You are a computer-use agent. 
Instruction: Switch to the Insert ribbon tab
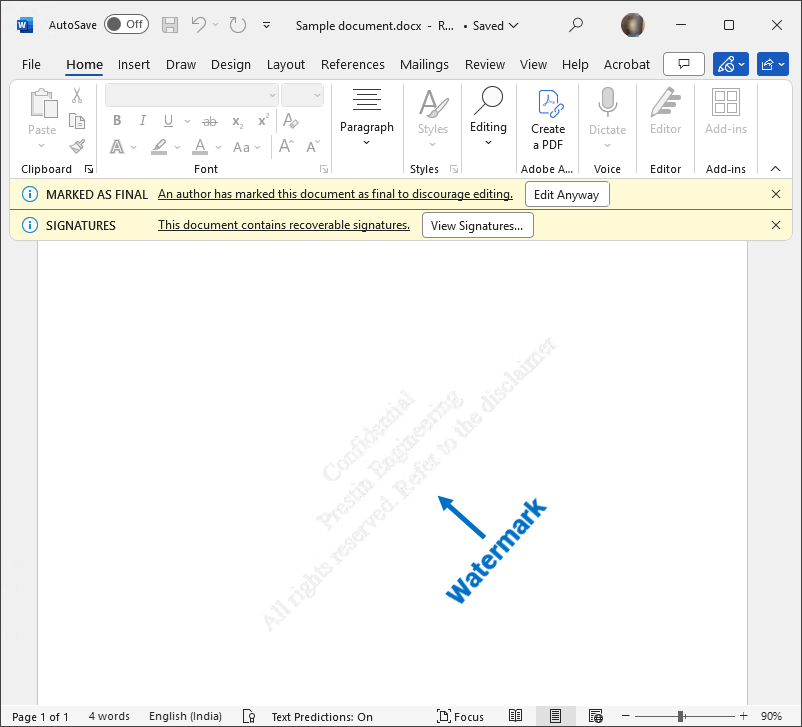134,64
